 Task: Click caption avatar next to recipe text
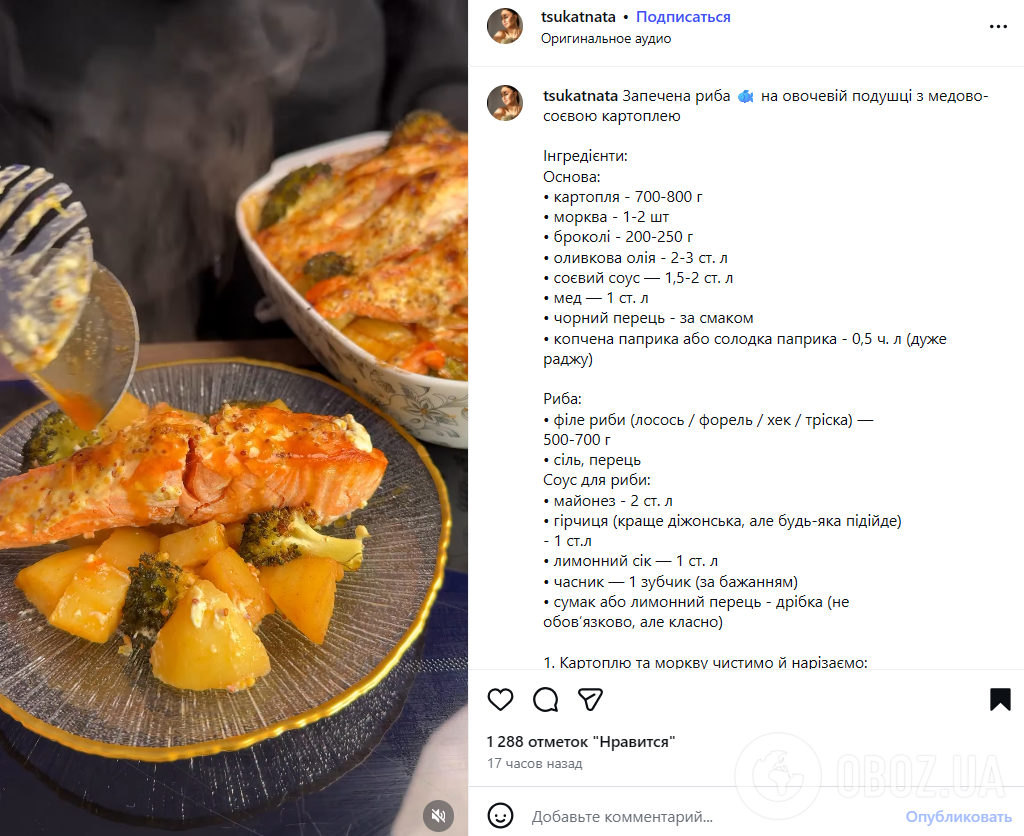click(505, 103)
